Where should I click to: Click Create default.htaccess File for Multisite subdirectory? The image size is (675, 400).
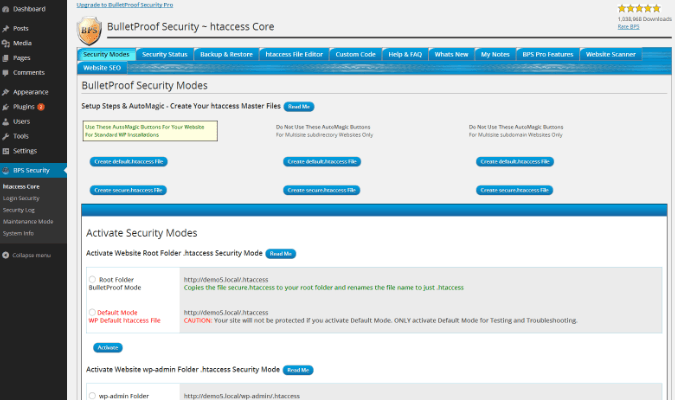[x=322, y=161]
